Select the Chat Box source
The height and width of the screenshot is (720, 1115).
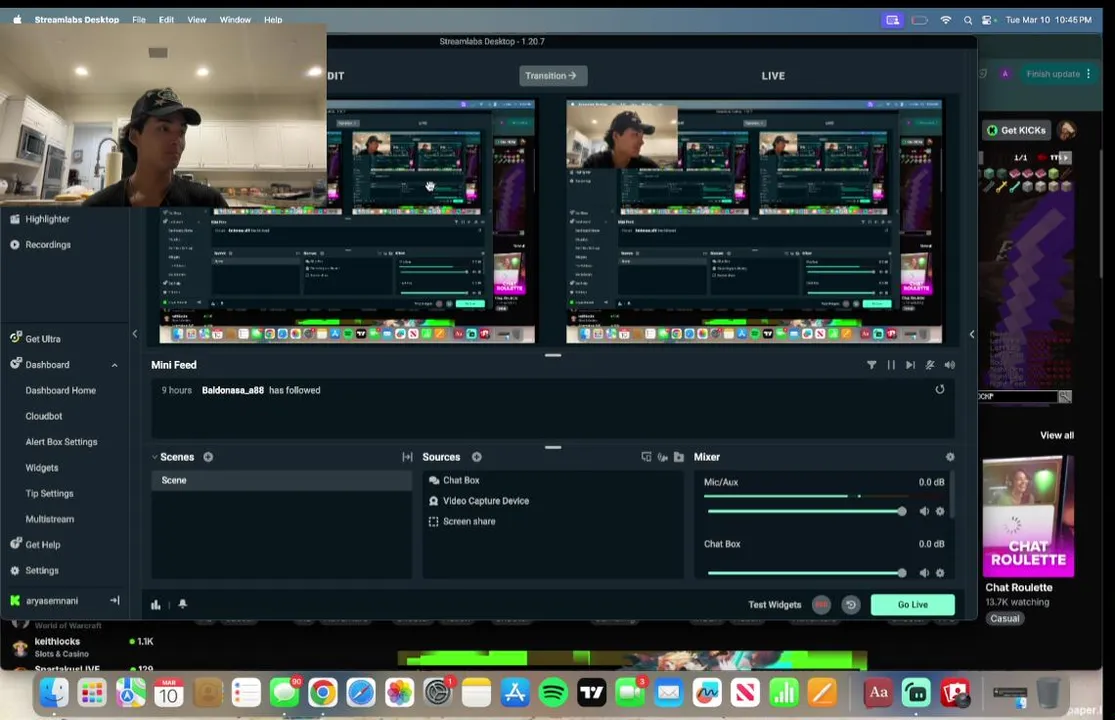pyautogui.click(x=553, y=480)
